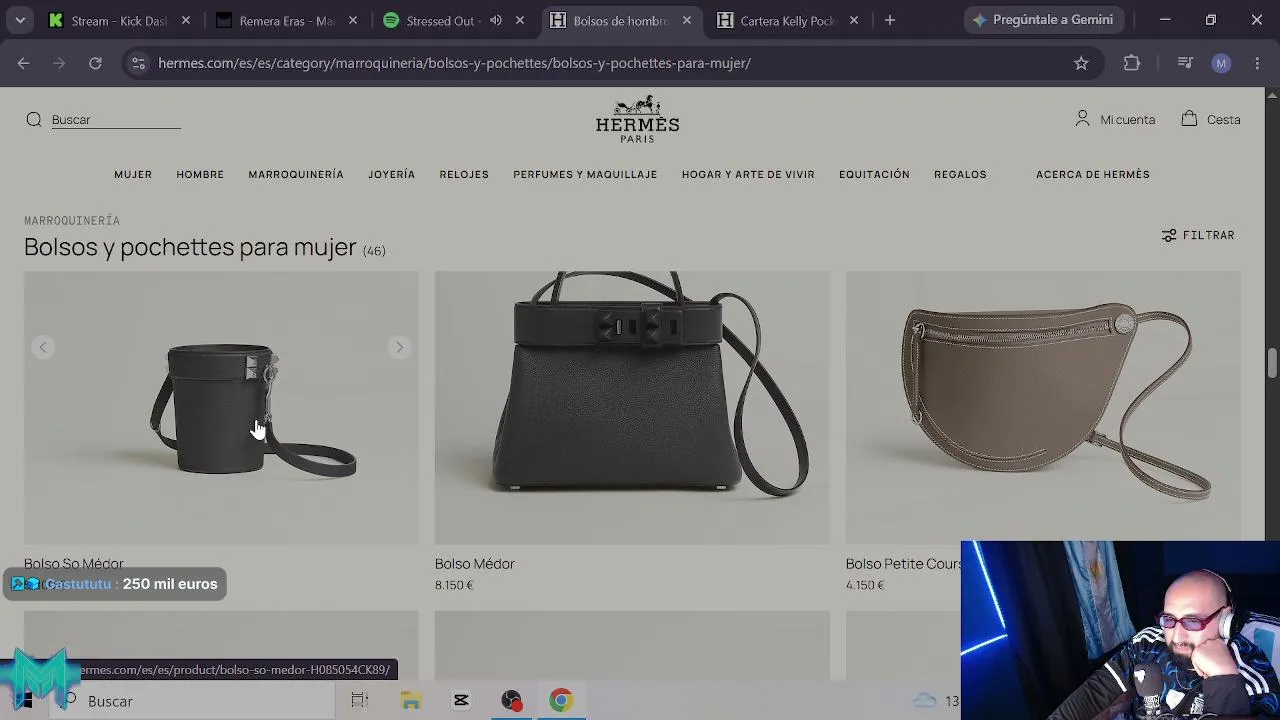Open the Chrome extensions puzzle icon
The height and width of the screenshot is (720, 1280).
tap(1132, 63)
